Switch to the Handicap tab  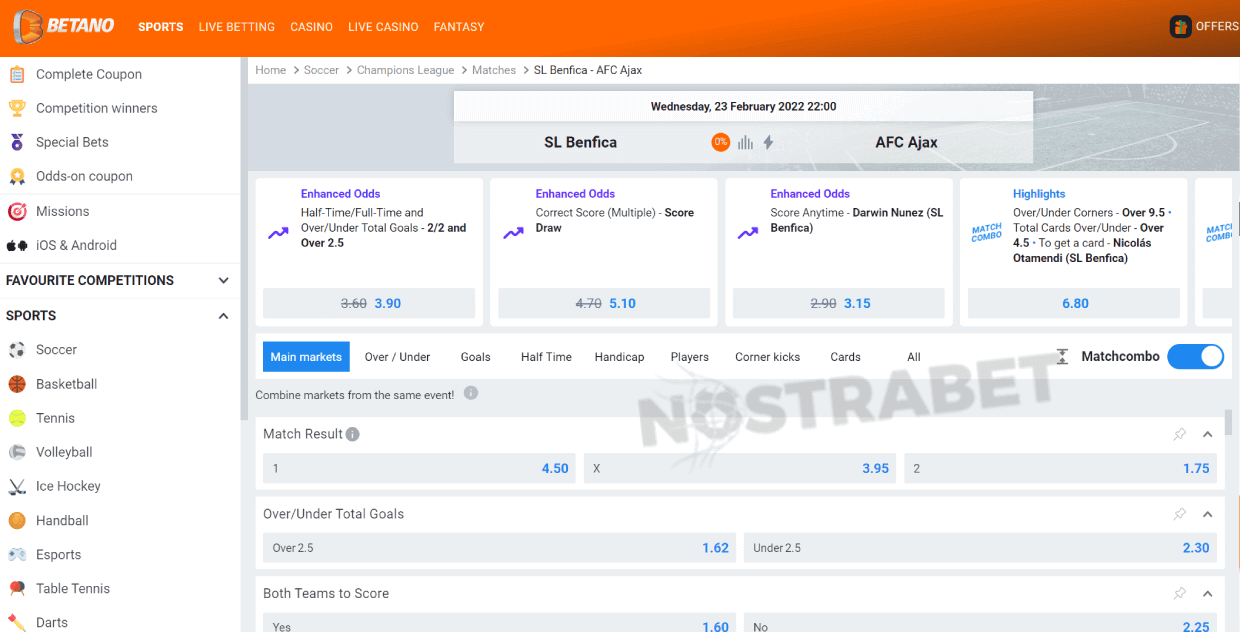(619, 357)
